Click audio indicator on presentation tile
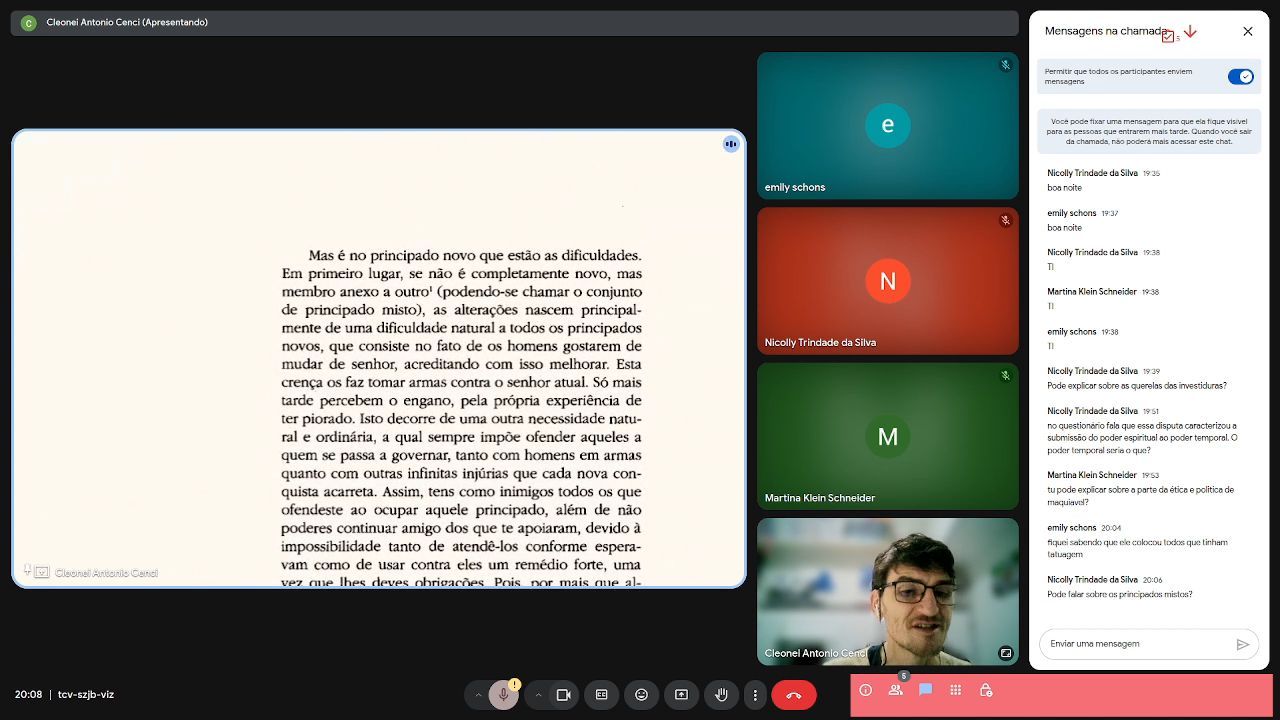1280x720 pixels. coord(731,144)
